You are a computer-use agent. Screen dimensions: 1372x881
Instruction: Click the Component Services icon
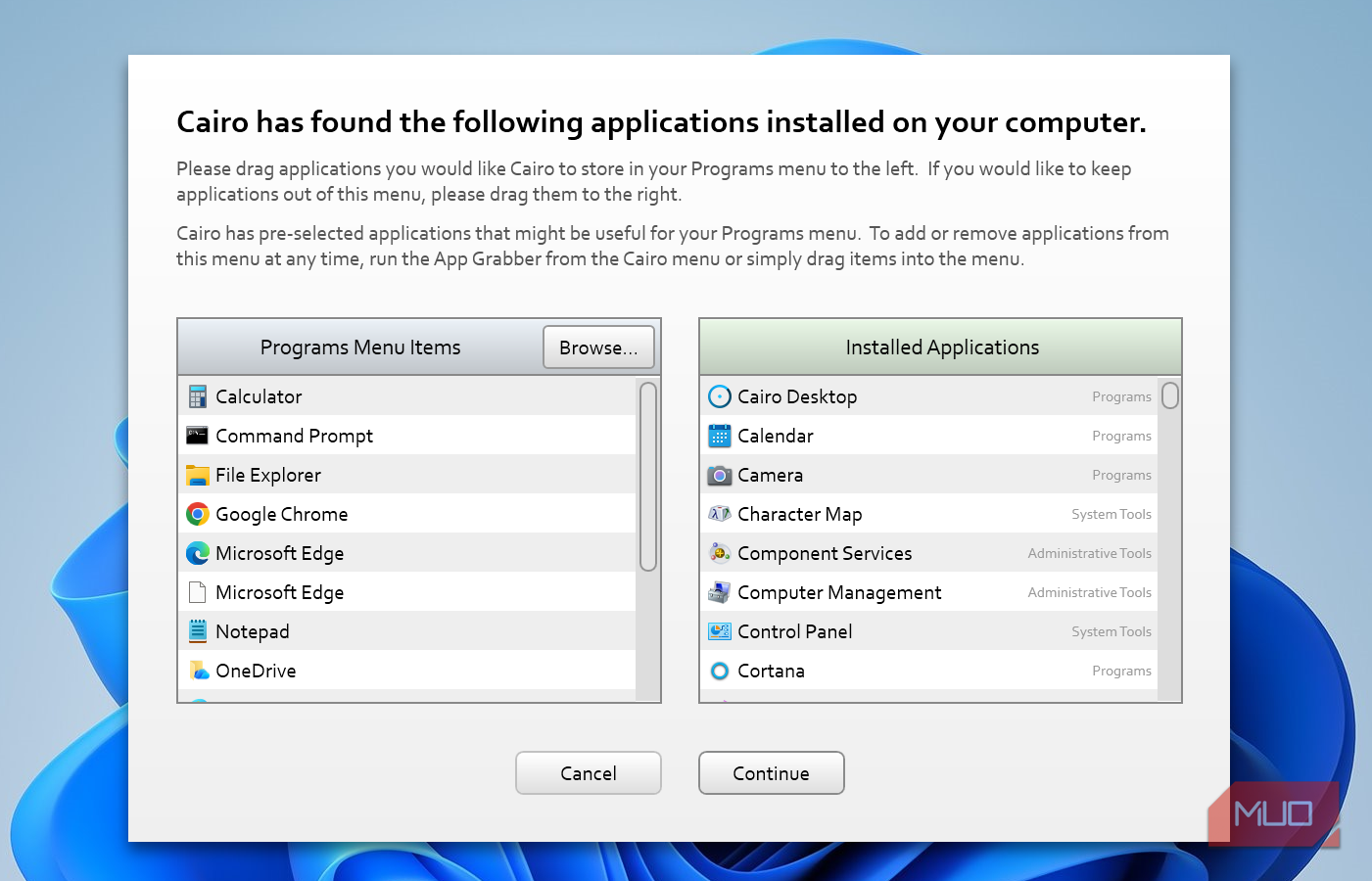coord(720,553)
